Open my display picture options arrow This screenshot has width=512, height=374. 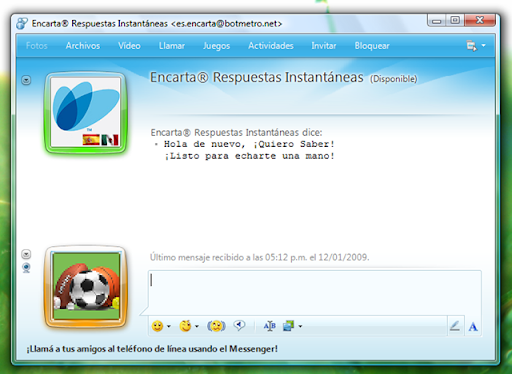(26, 254)
